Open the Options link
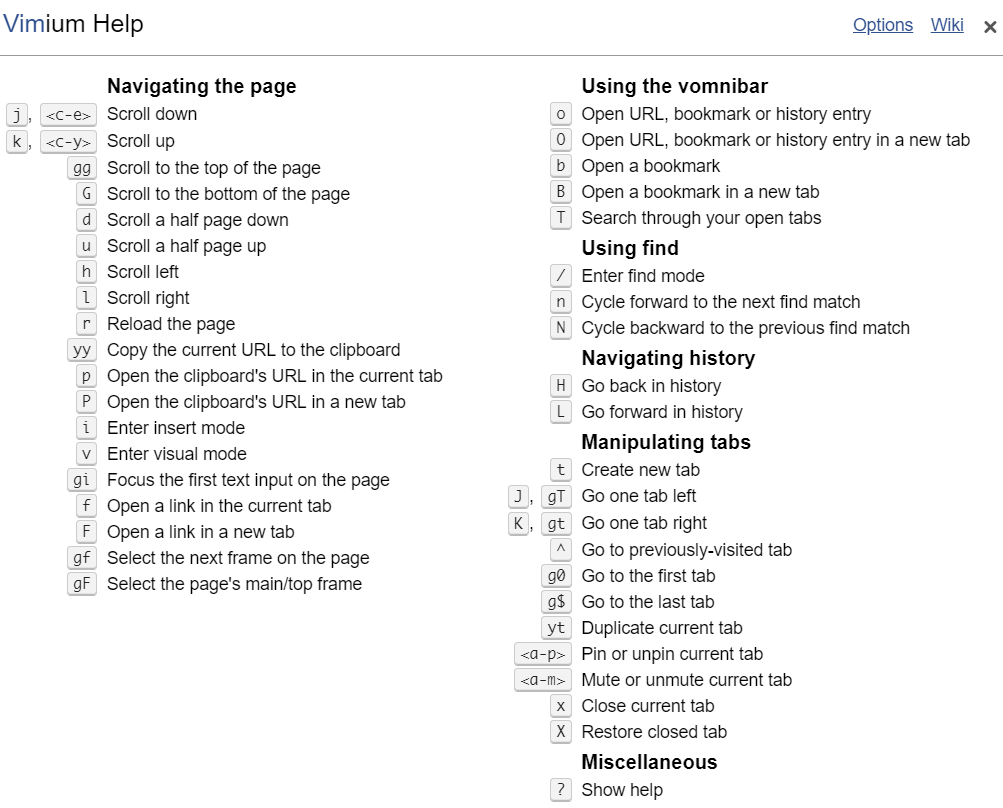The width and height of the screenshot is (1003, 808). click(x=882, y=25)
